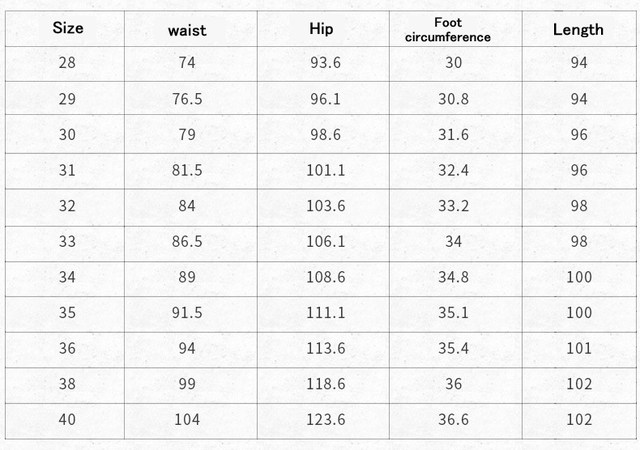Click hip value 93.6
640x450 pixels.
(x=325, y=63)
